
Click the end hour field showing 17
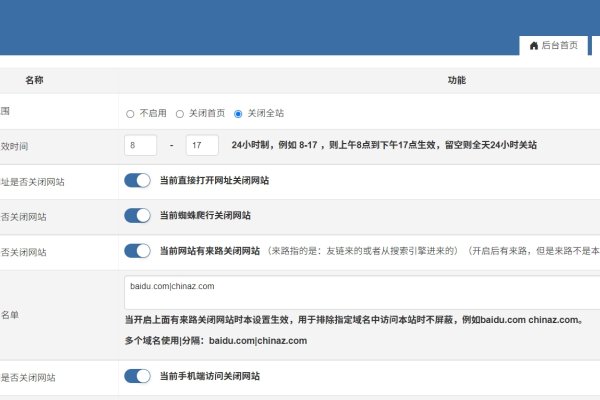pyautogui.click(x=202, y=145)
